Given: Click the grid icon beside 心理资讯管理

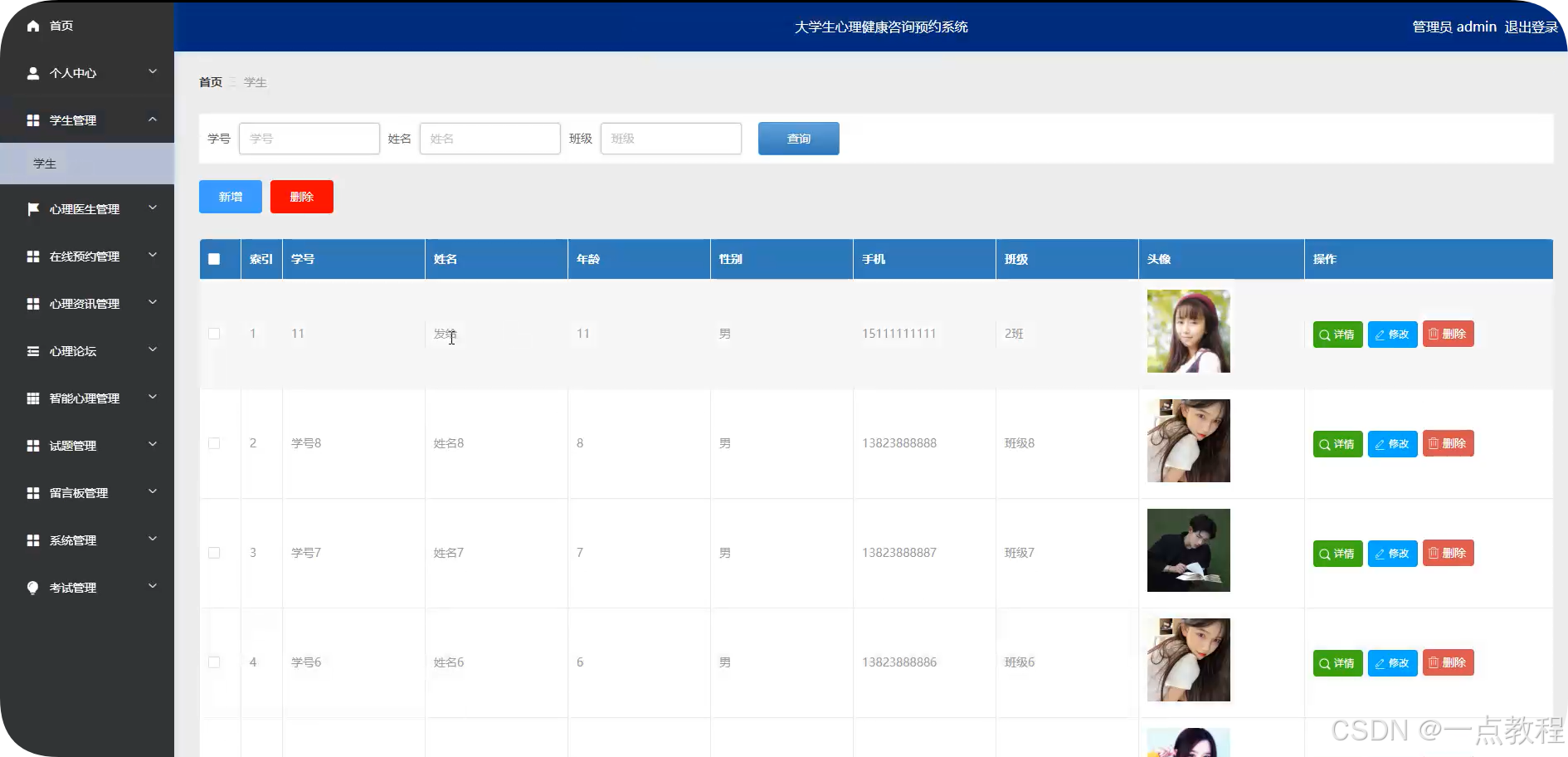Looking at the screenshot, I should [x=33, y=304].
